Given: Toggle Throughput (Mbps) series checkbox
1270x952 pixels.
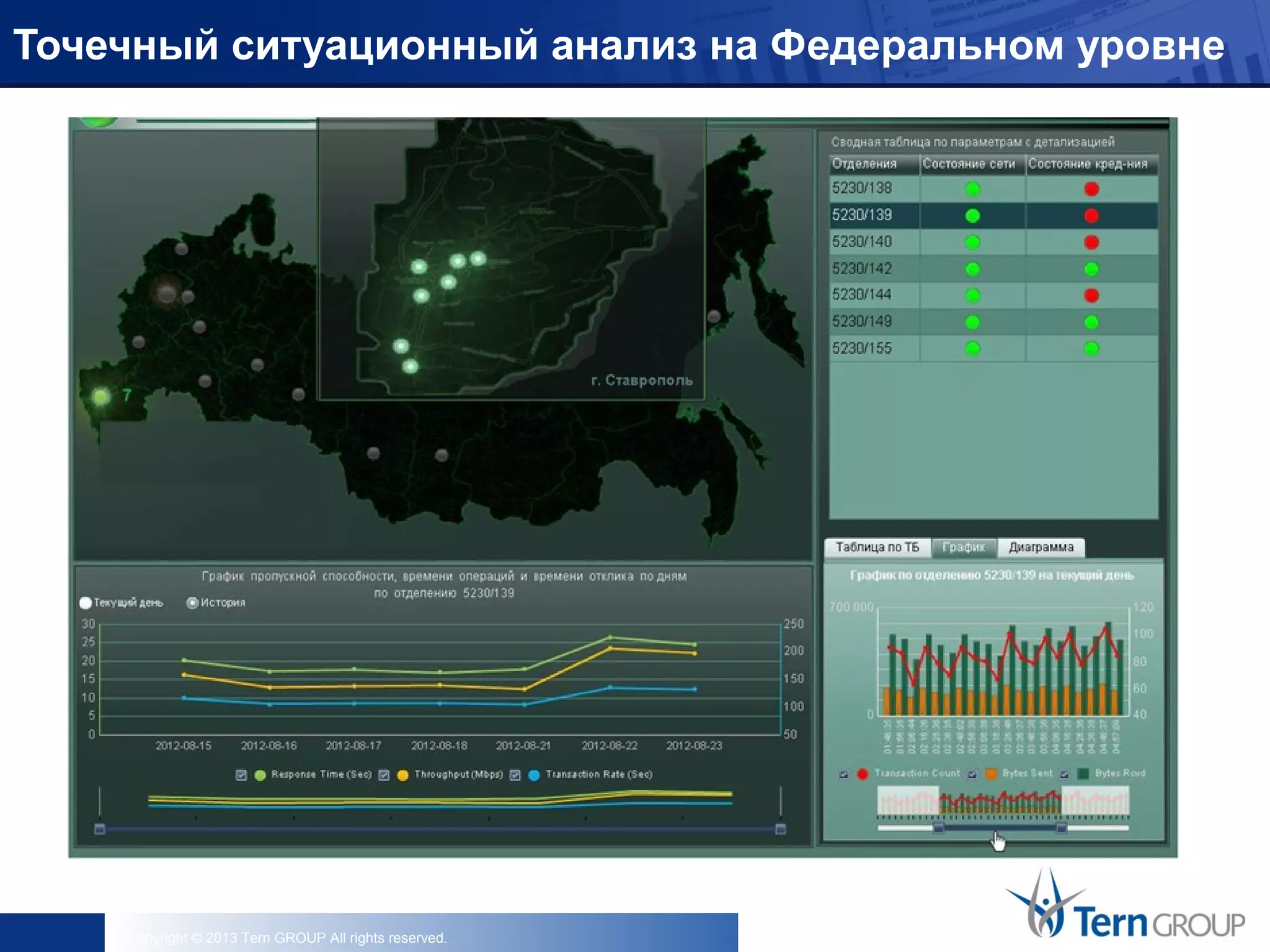Looking at the screenshot, I should click(384, 775).
